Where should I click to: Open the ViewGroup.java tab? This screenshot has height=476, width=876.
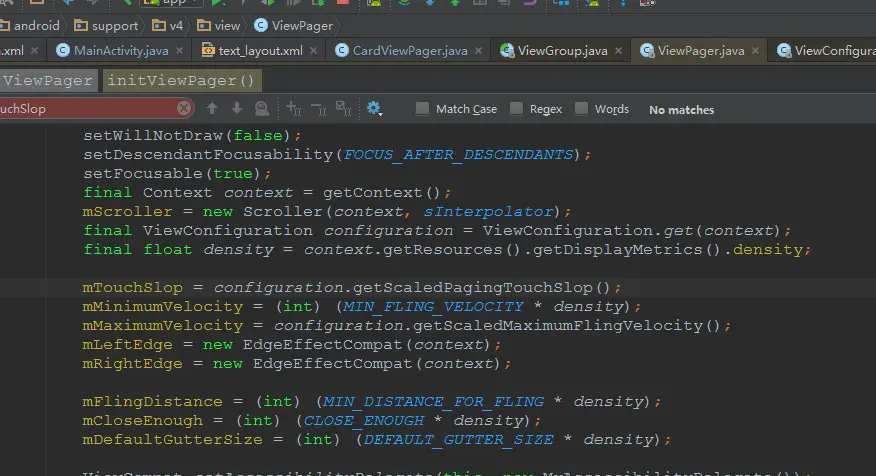pyautogui.click(x=562, y=51)
